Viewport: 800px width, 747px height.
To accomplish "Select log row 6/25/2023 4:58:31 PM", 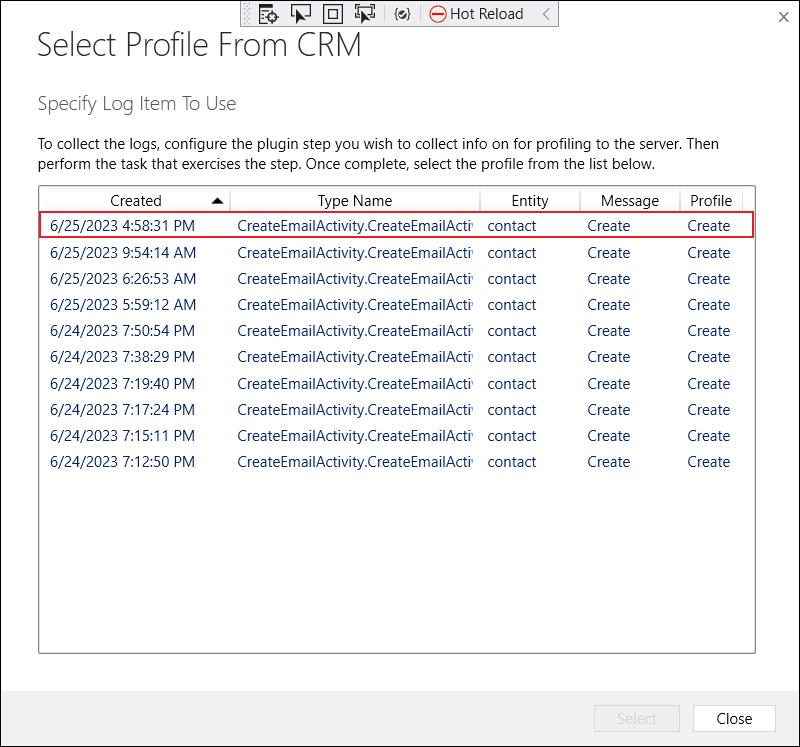I will point(396,226).
